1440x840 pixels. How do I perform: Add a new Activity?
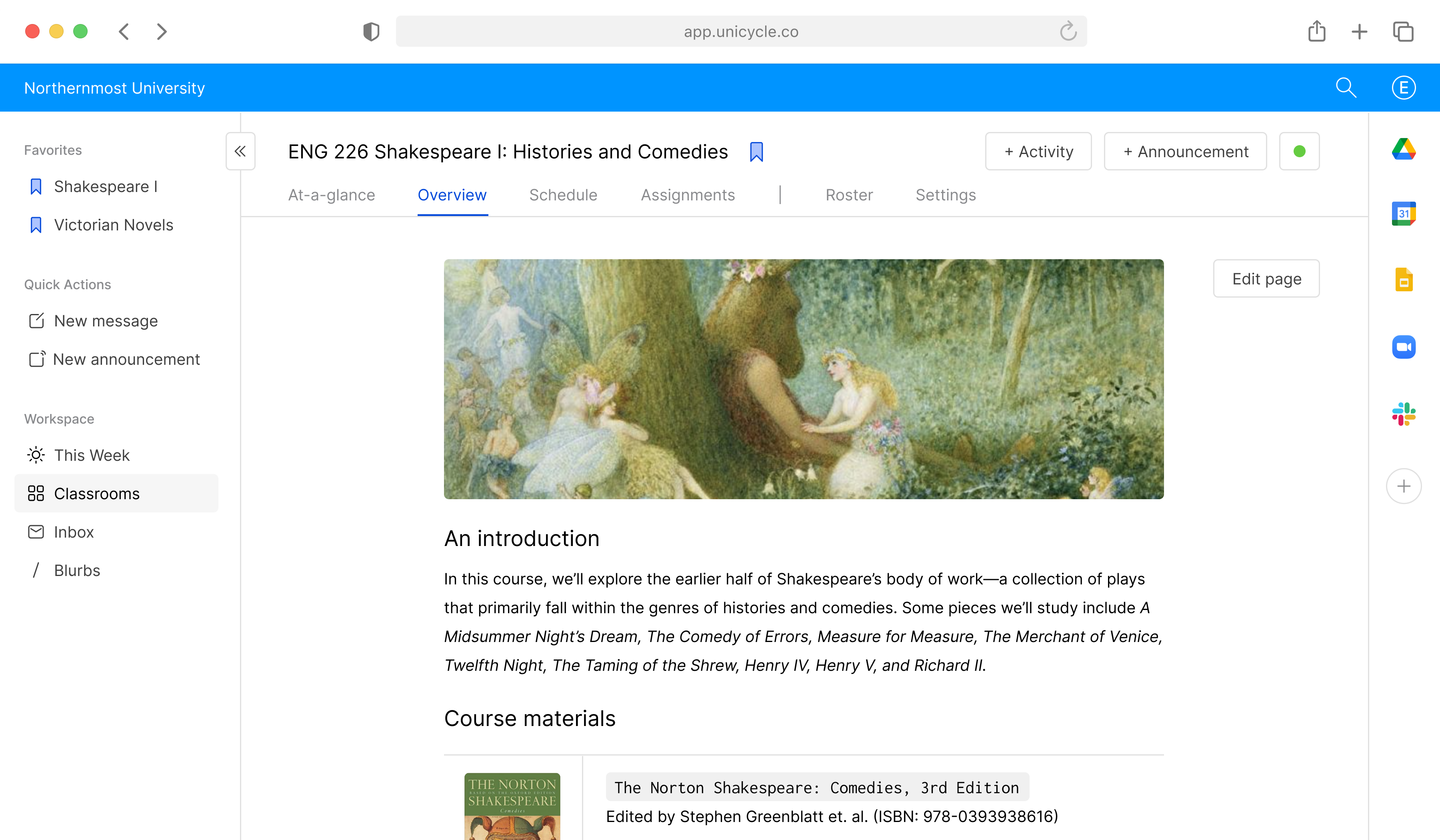pyautogui.click(x=1038, y=152)
